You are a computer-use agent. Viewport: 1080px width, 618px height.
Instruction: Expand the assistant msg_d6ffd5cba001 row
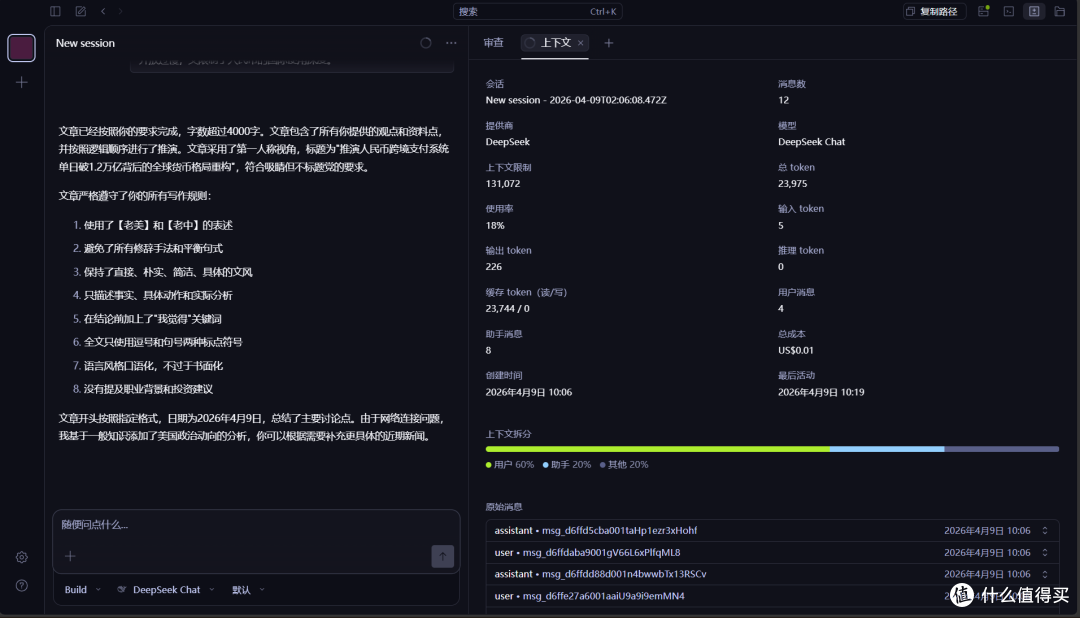click(x=771, y=531)
